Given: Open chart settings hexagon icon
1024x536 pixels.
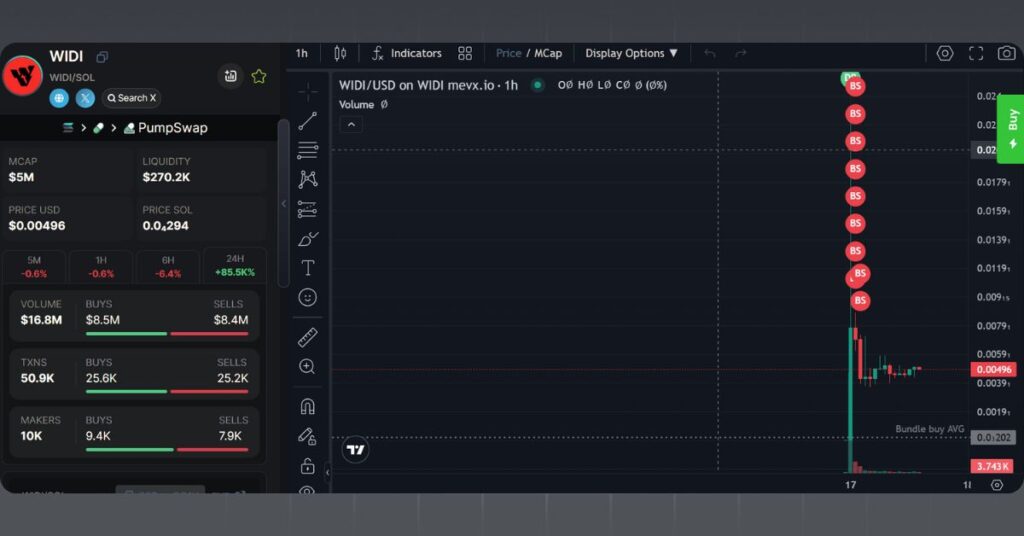Looking at the screenshot, I should [x=945, y=54].
